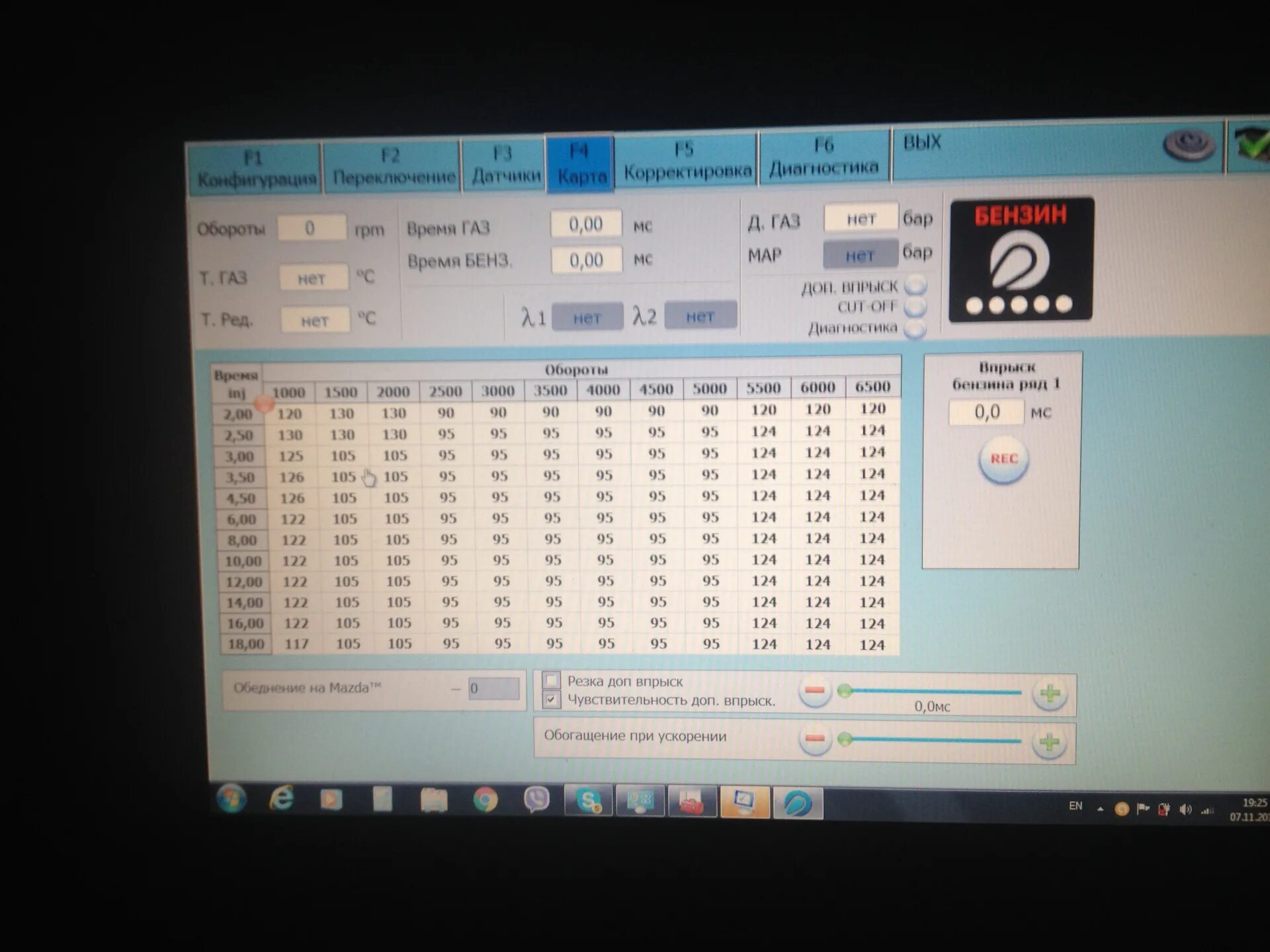The height and width of the screenshot is (952, 1270).
Task: Uncheck Чувствительность доп. впрыск checkbox
Action: [551, 700]
